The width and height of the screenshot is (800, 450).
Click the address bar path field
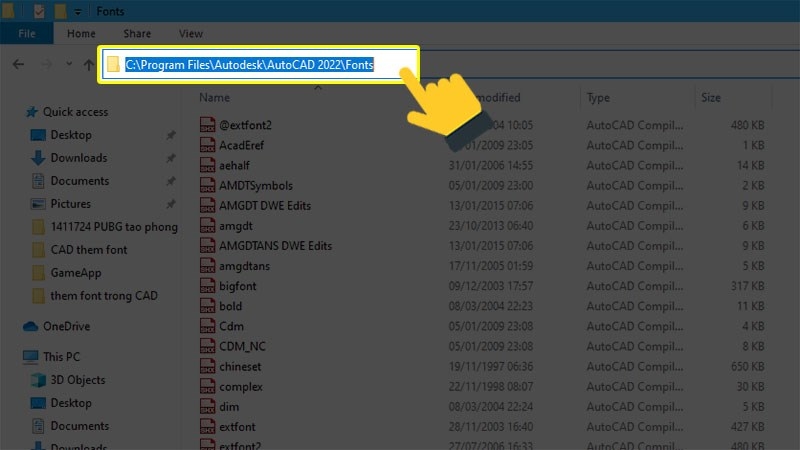pos(259,65)
